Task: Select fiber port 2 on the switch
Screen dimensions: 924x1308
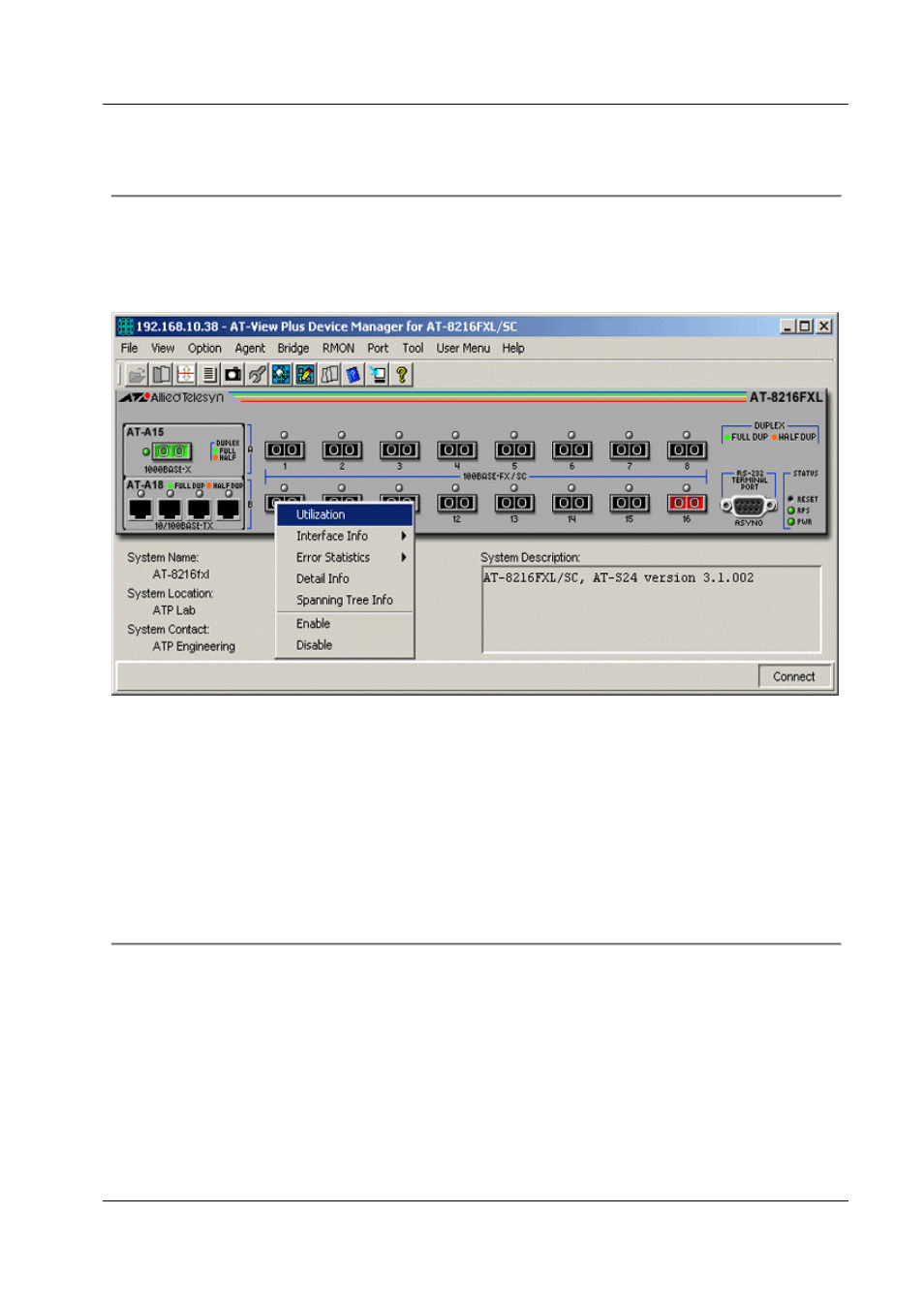Action: coord(342,450)
